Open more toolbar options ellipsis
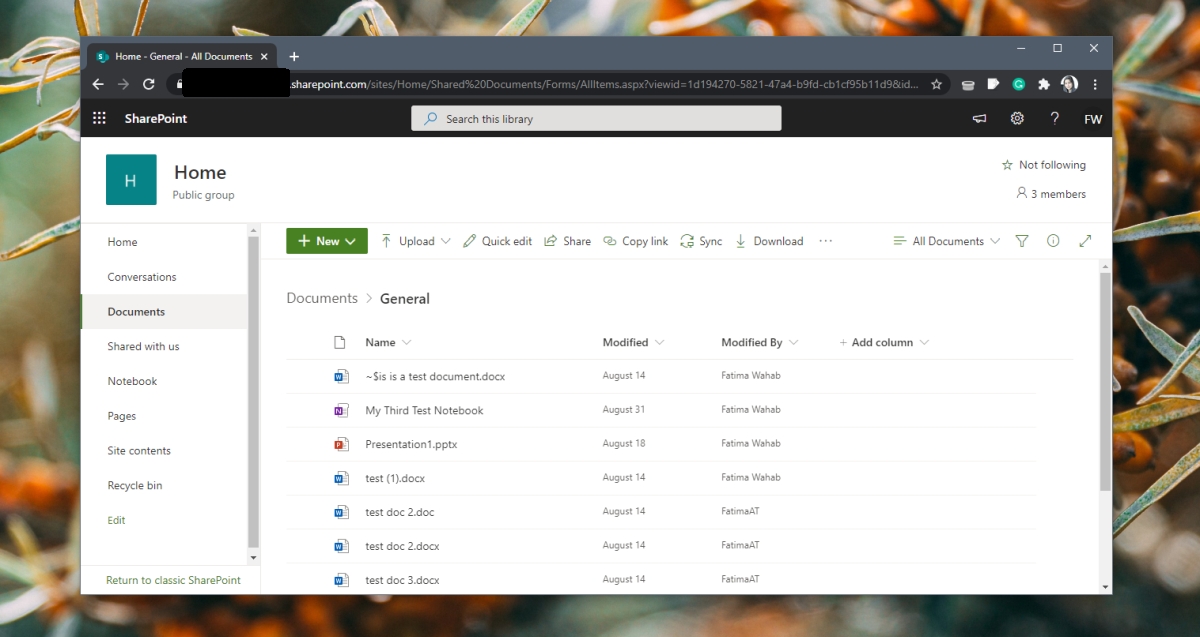This screenshot has height=637, width=1200. (x=825, y=241)
